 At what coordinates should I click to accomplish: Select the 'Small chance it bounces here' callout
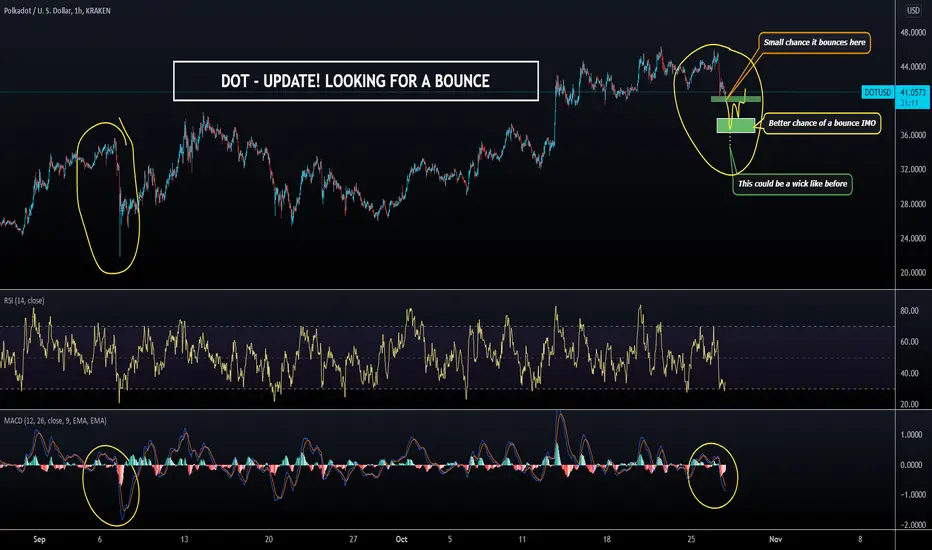point(814,43)
